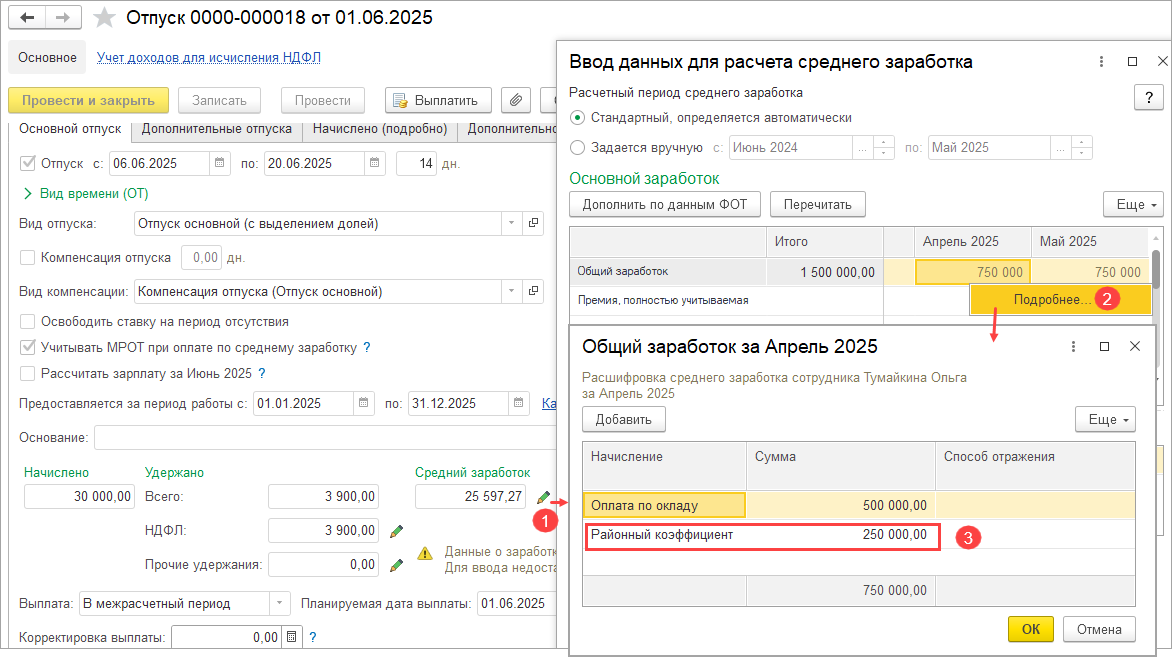
Task: Maximize the Общий заработок за Апрель 2025 dialog
Action: [x=1104, y=347]
